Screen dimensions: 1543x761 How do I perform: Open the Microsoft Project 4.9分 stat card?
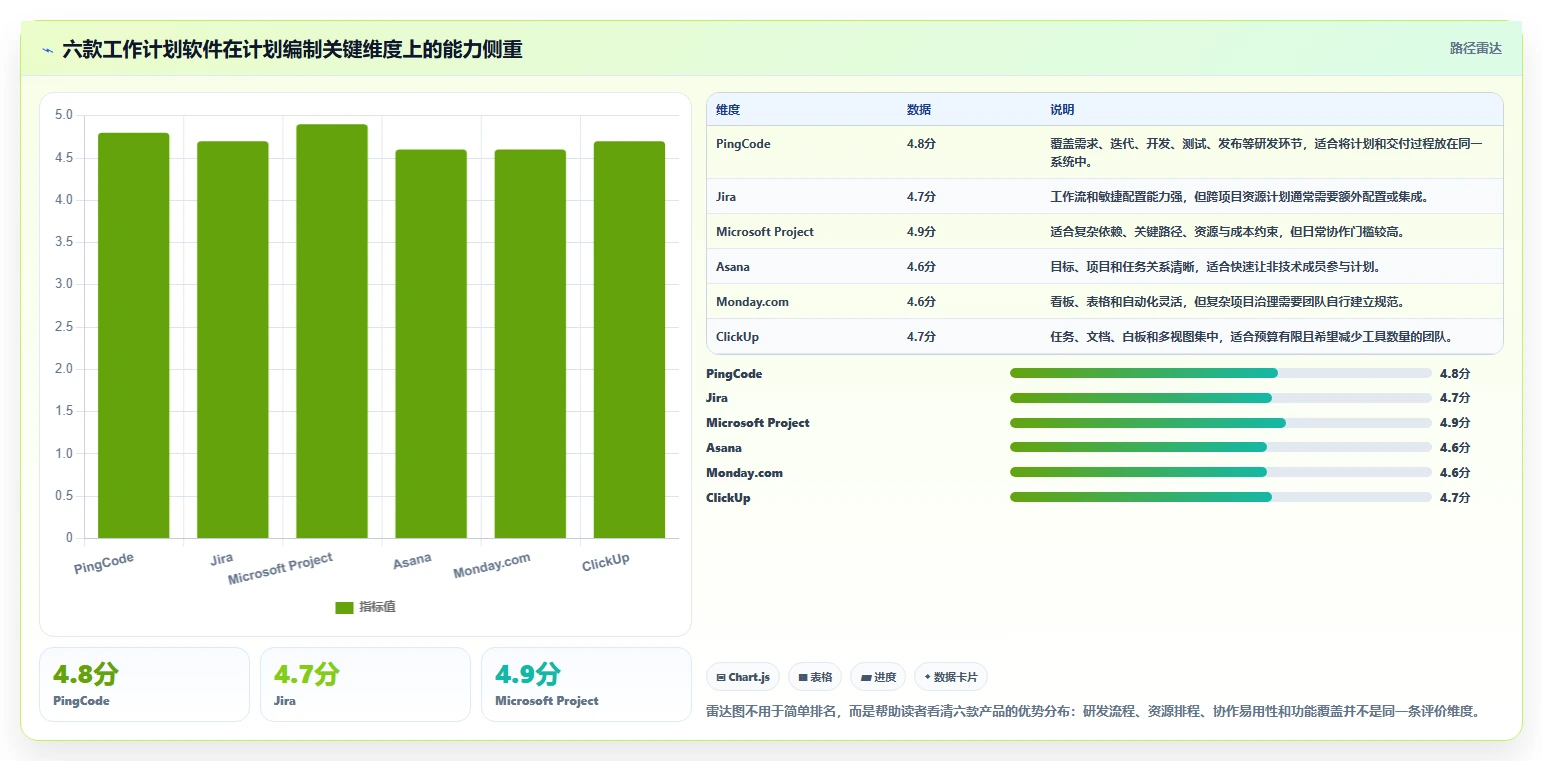point(586,684)
